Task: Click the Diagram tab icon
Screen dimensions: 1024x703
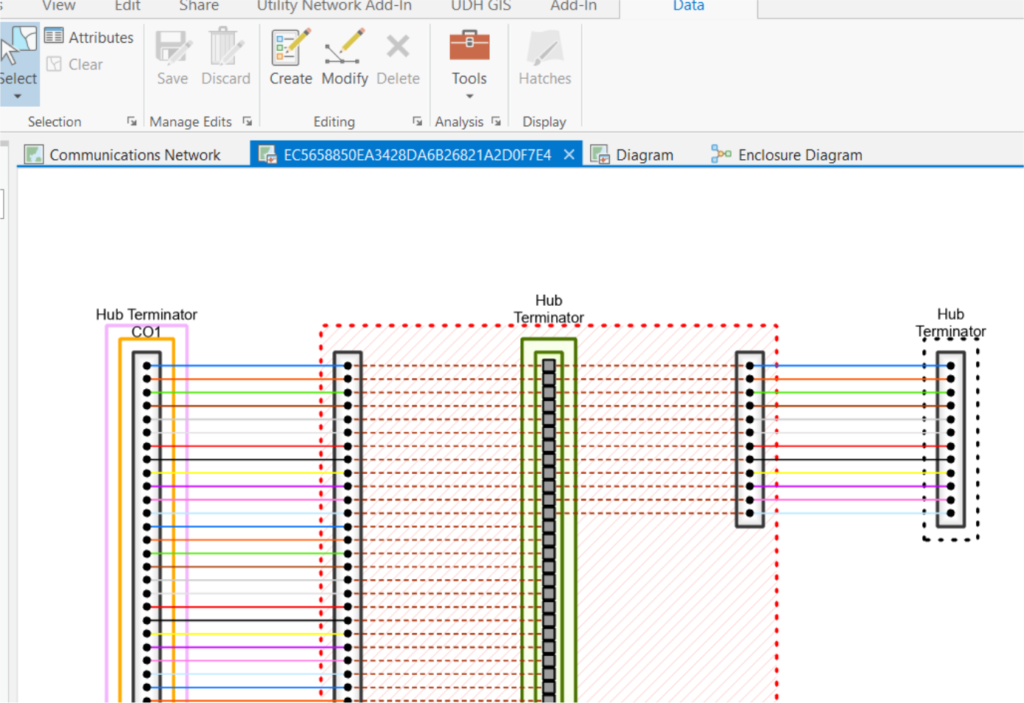Action: tap(600, 155)
